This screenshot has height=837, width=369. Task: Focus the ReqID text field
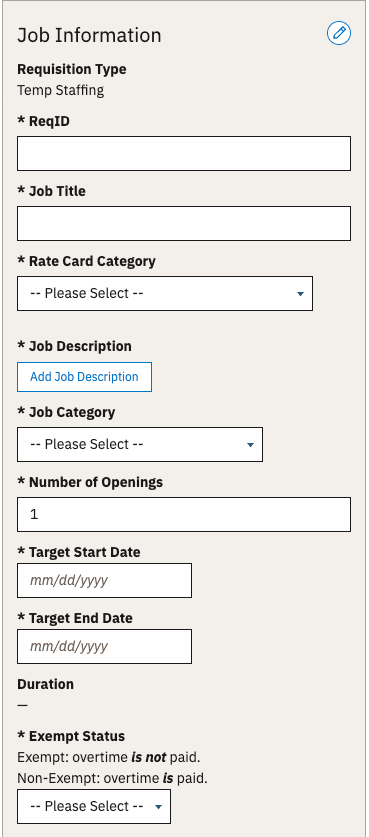point(184,154)
